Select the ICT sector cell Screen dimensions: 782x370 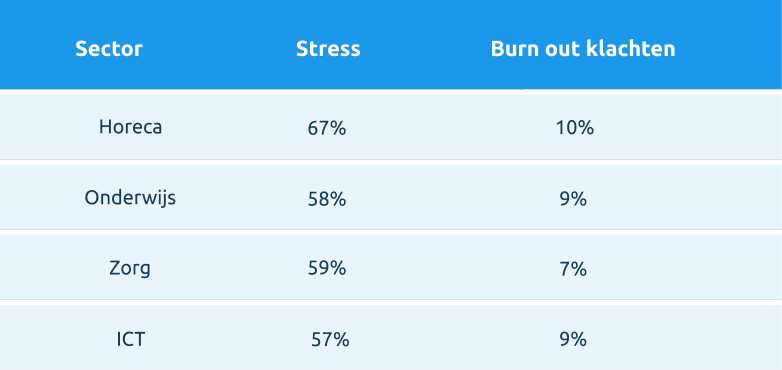tap(131, 340)
